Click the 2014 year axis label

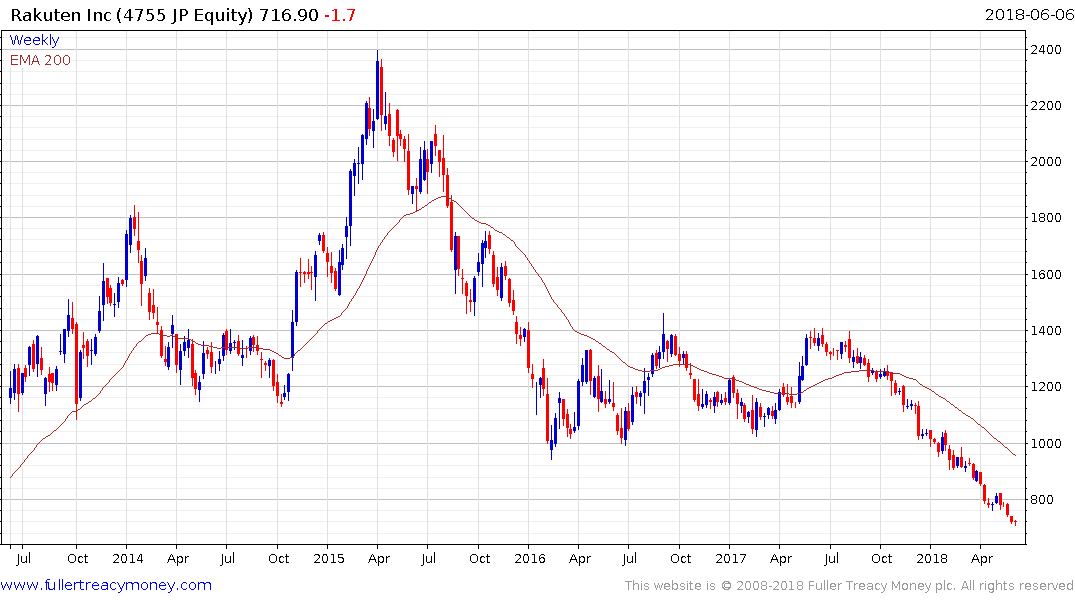(128, 558)
